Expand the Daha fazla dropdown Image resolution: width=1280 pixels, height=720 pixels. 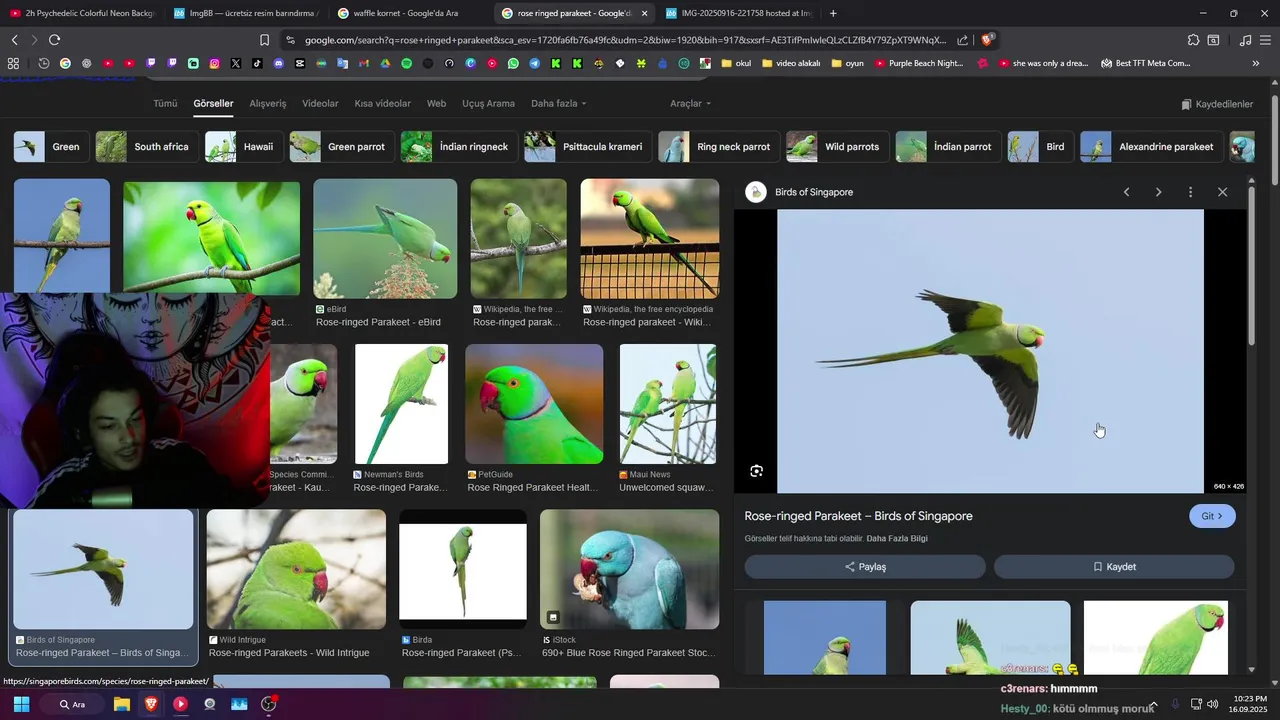pyautogui.click(x=559, y=103)
